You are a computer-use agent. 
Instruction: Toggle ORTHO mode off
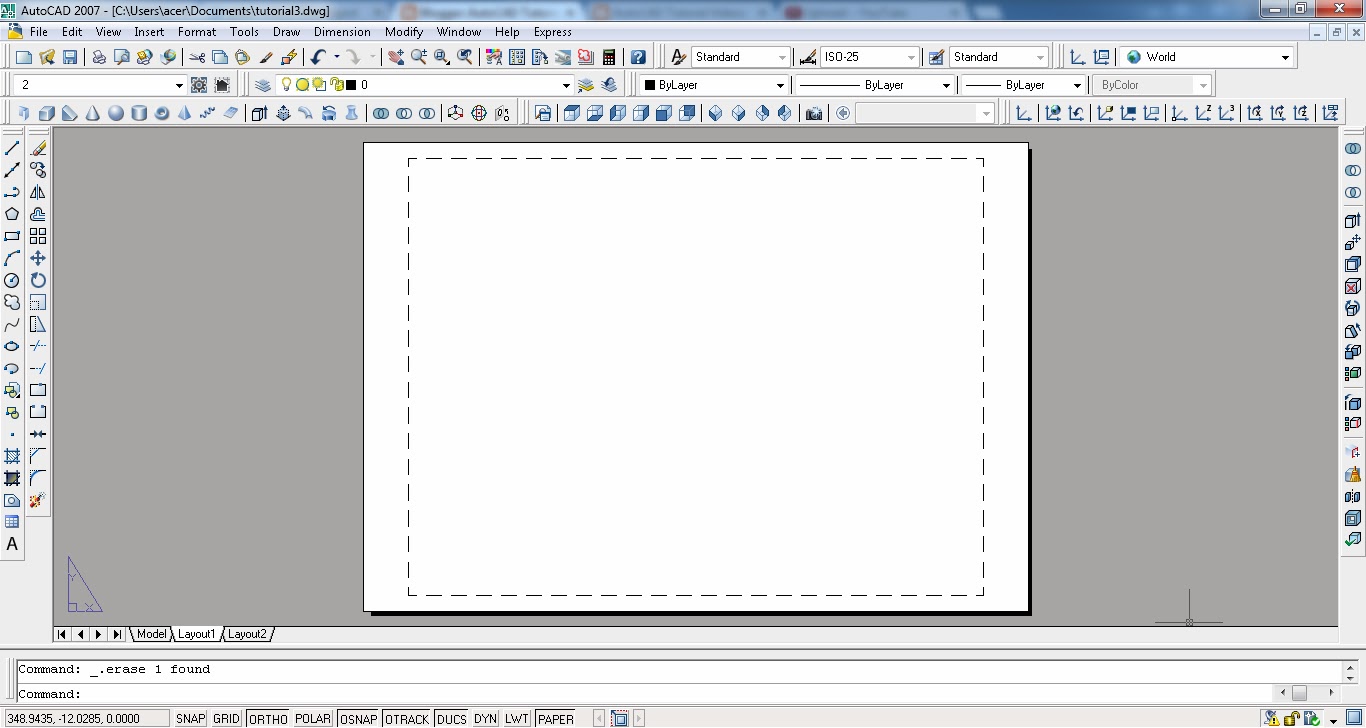coord(267,718)
